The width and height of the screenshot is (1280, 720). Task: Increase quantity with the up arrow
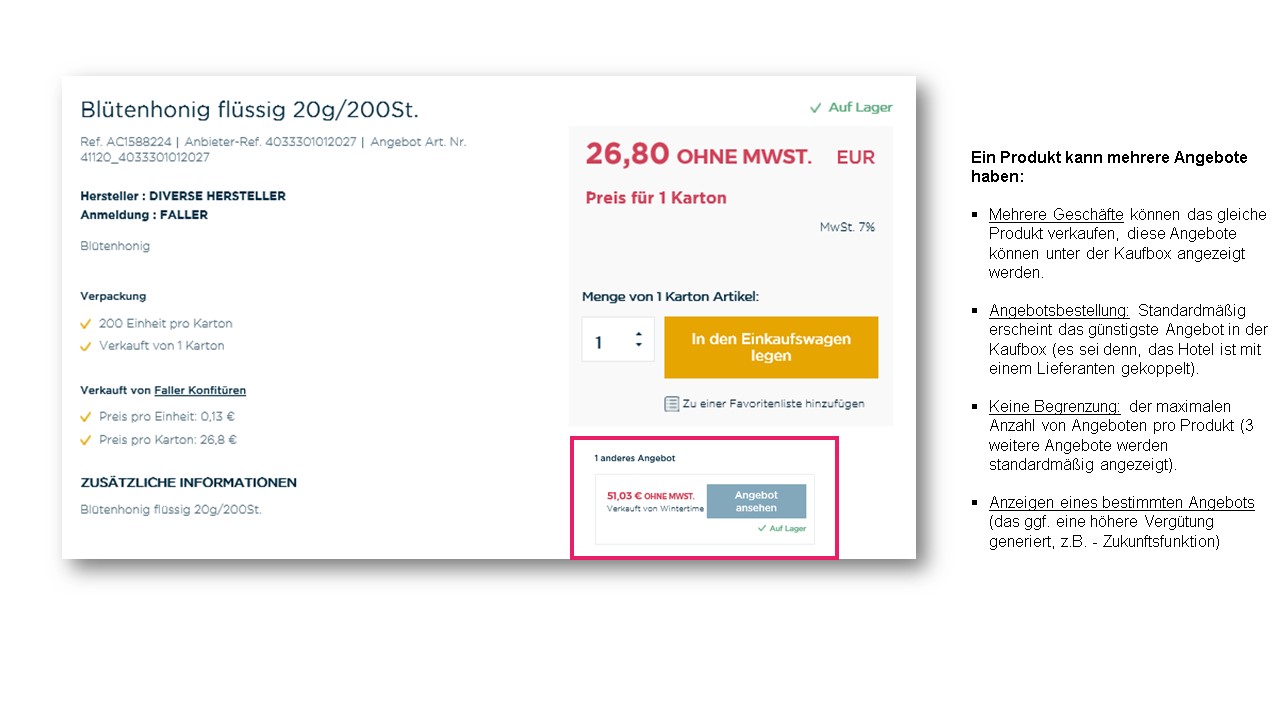tap(638, 334)
